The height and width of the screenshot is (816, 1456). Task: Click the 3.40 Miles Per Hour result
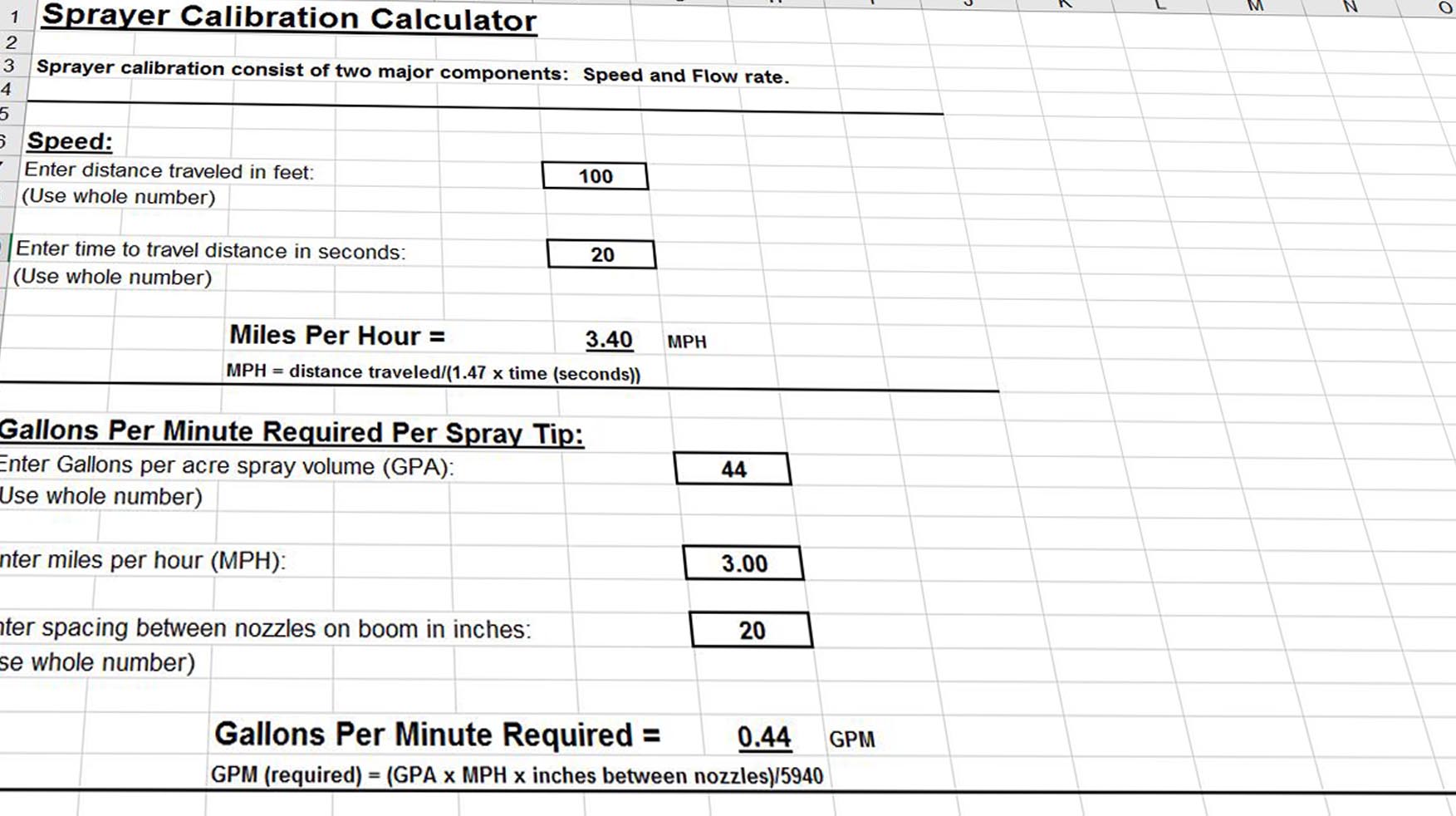(x=609, y=340)
